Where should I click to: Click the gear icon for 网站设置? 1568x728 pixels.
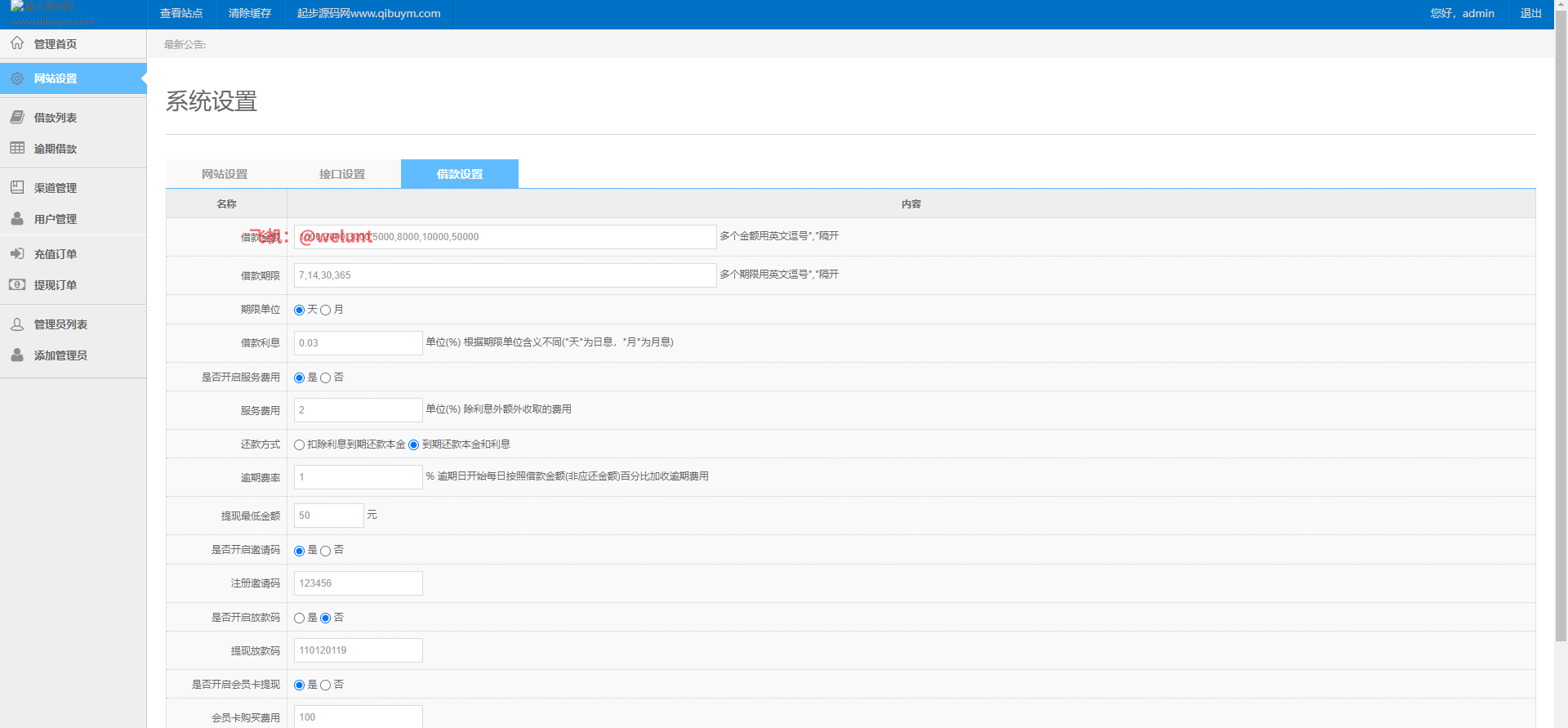(x=17, y=78)
